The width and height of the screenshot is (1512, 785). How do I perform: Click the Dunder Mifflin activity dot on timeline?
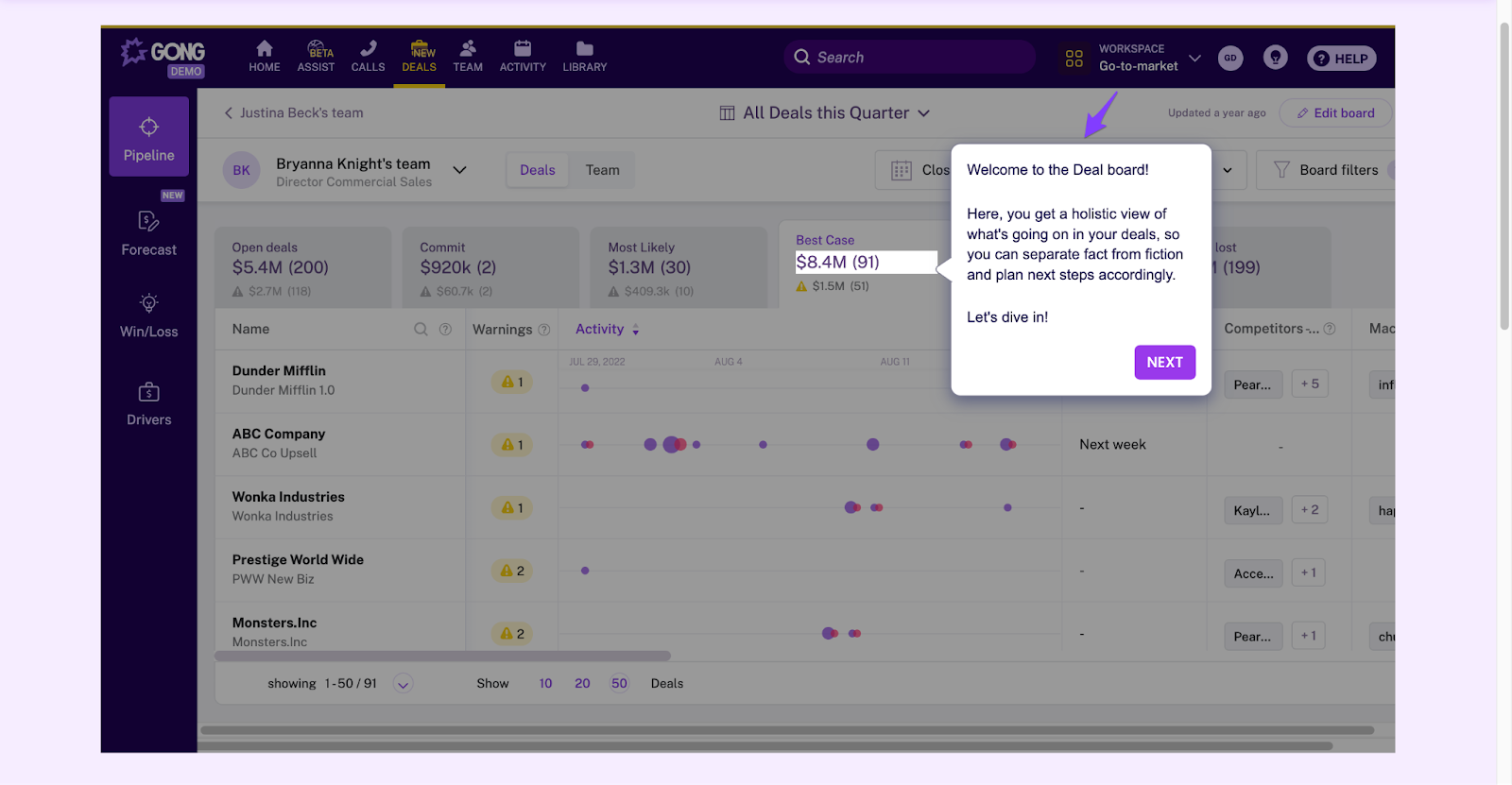(585, 388)
